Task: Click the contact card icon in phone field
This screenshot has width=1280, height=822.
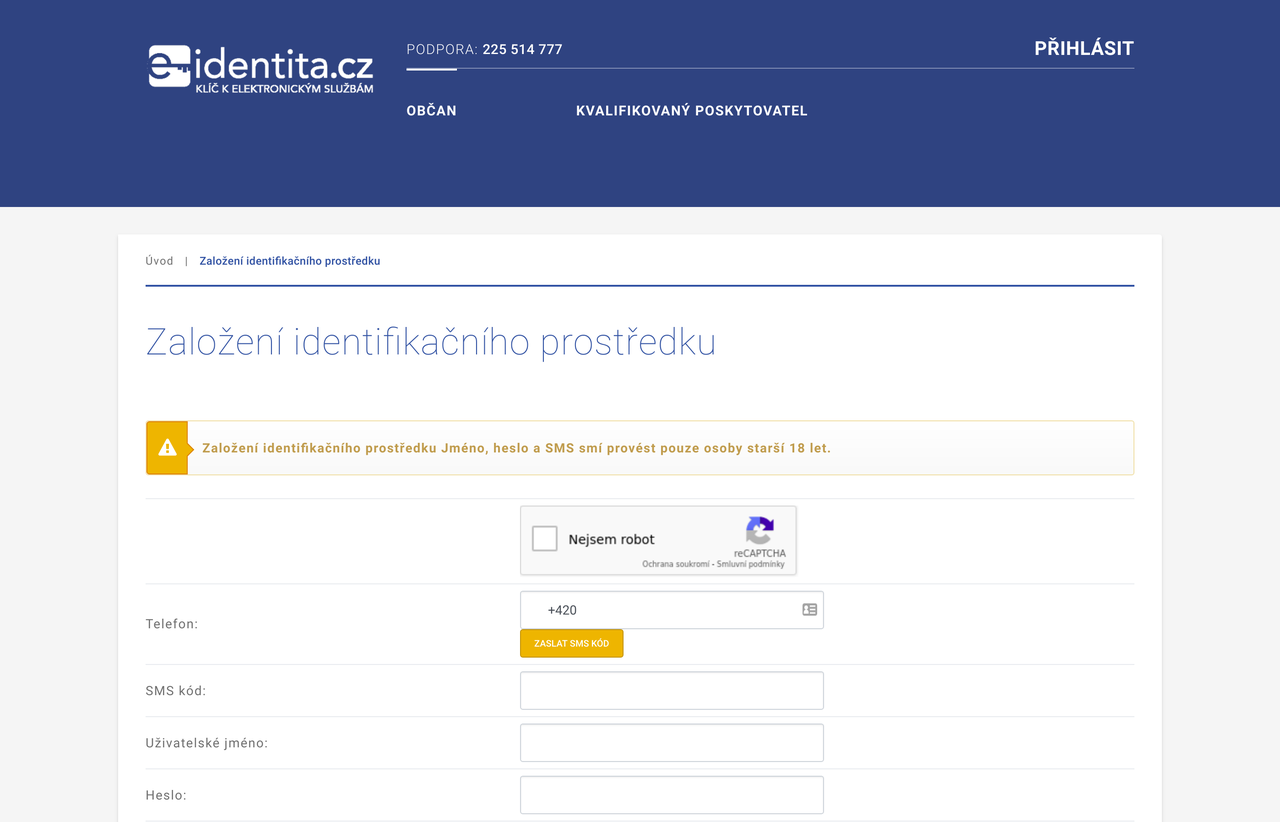Action: coord(810,610)
